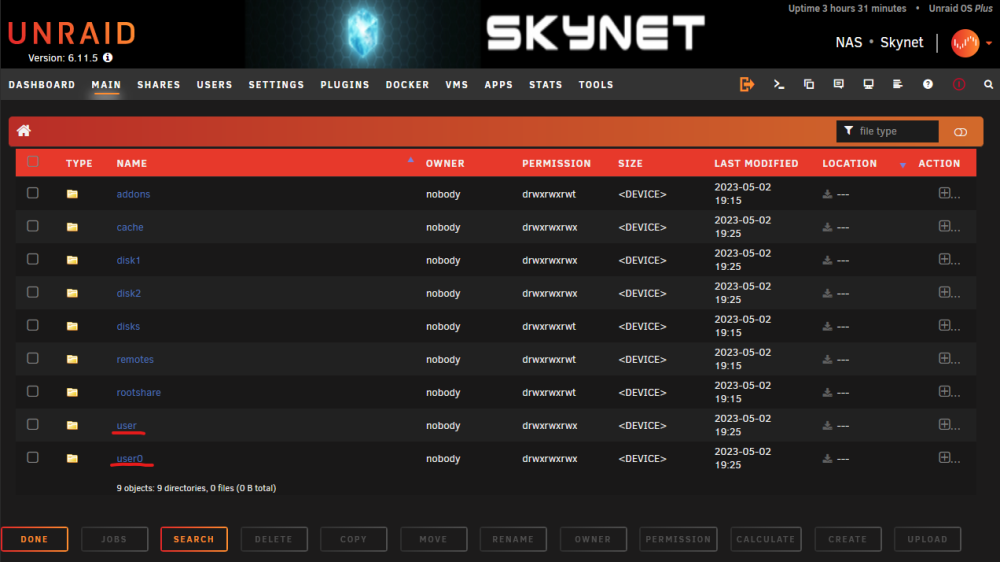This screenshot has height=562, width=1000.
Task: Click the download icon in addons row
Action: [827, 194]
